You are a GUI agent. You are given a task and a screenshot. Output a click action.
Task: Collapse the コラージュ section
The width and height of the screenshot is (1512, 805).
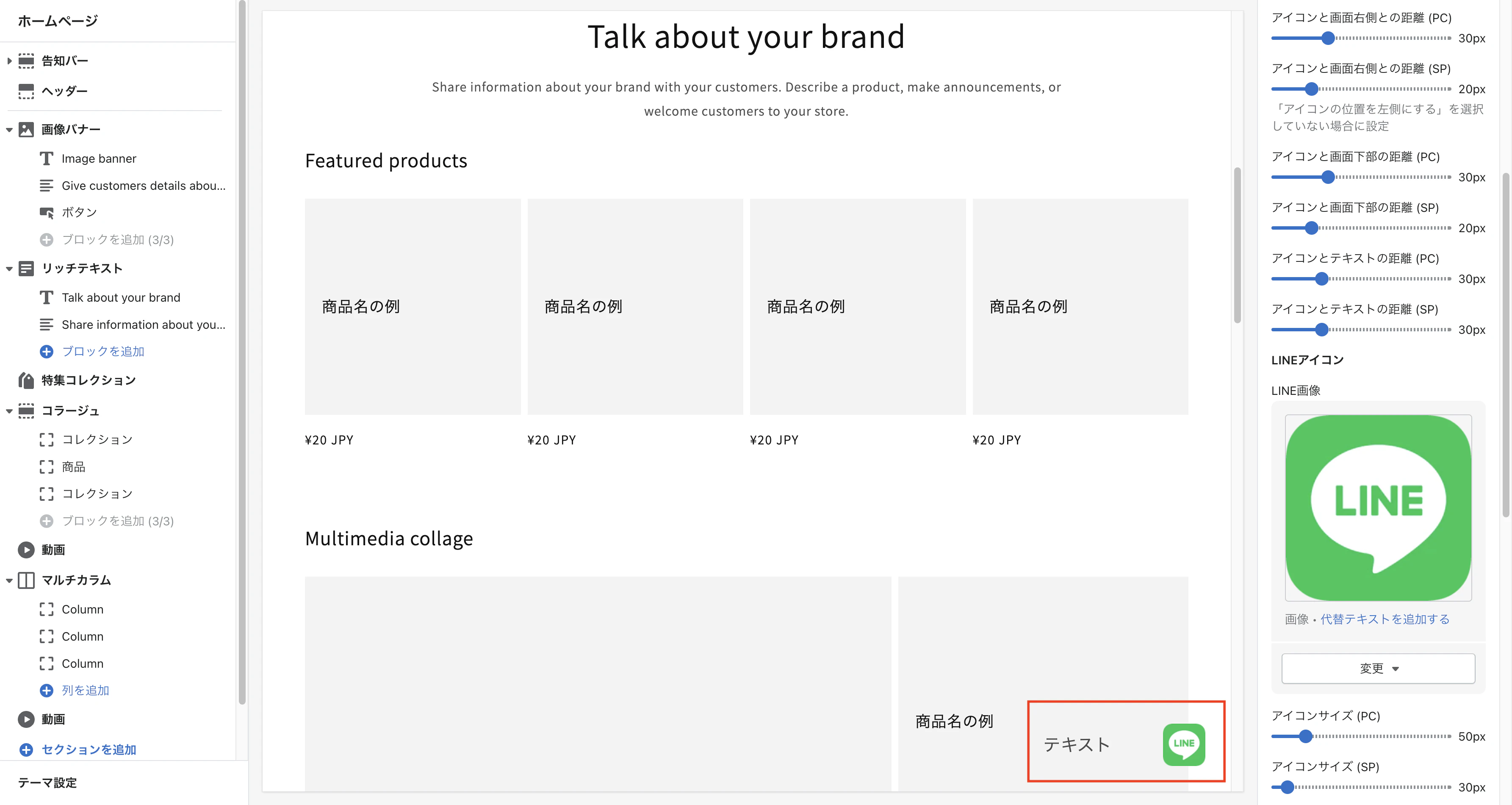click(x=9, y=411)
